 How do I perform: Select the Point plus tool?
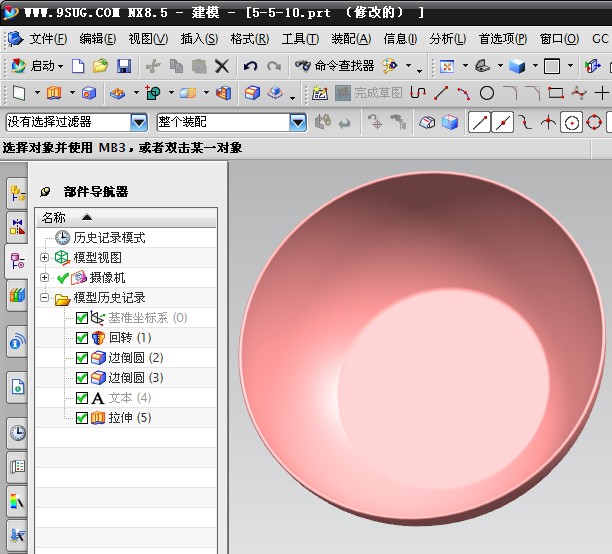click(x=601, y=93)
